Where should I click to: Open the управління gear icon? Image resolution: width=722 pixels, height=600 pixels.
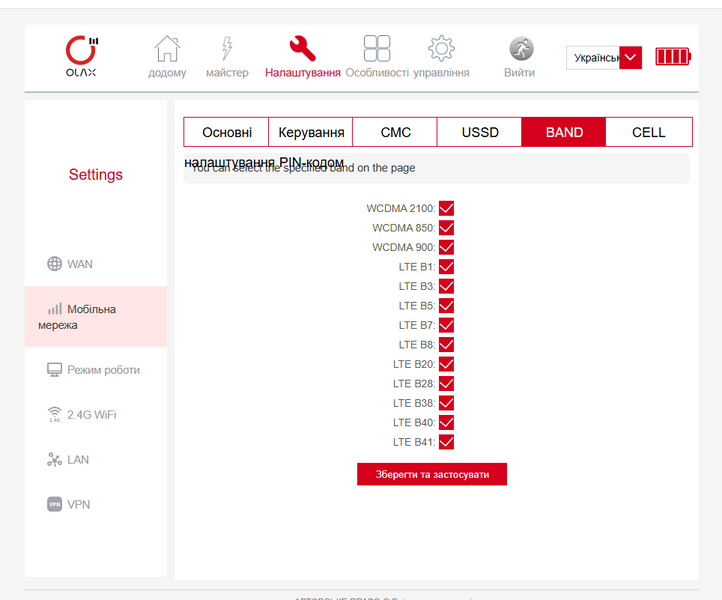pyautogui.click(x=441, y=48)
